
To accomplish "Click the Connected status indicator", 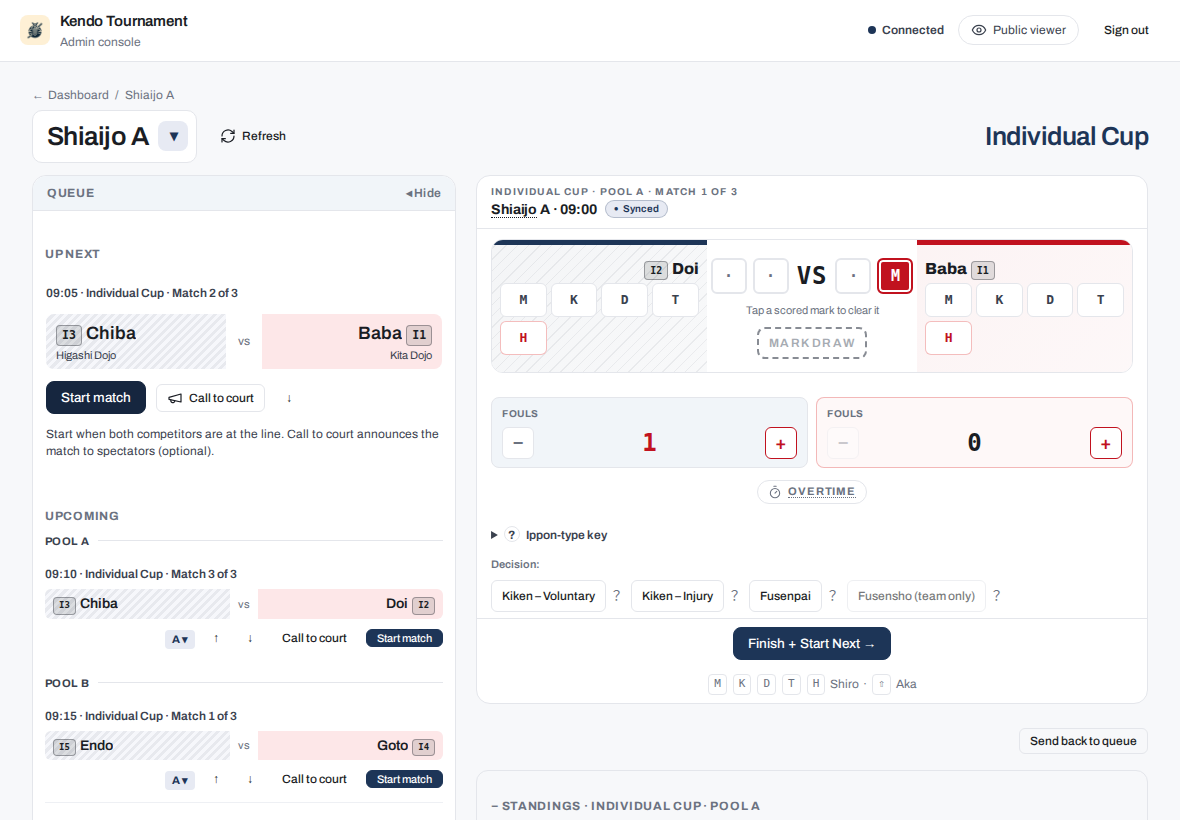I will (x=905, y=30).
